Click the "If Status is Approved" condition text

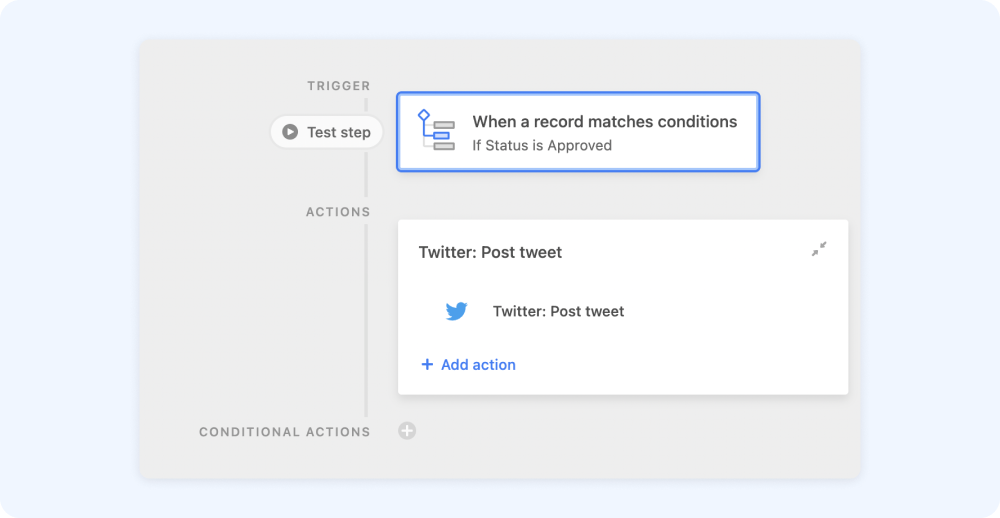point(542,145)
